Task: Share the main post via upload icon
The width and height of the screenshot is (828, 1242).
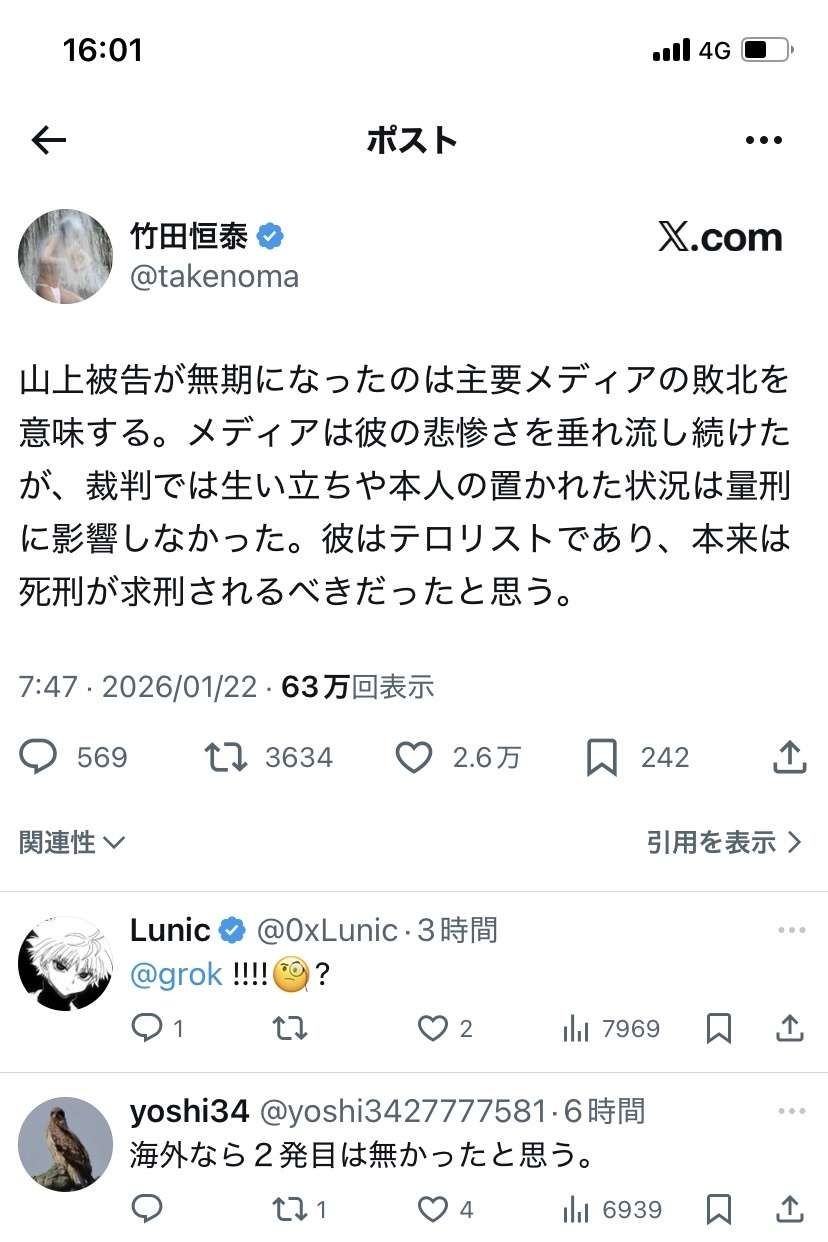Action: tap(789, 758)
